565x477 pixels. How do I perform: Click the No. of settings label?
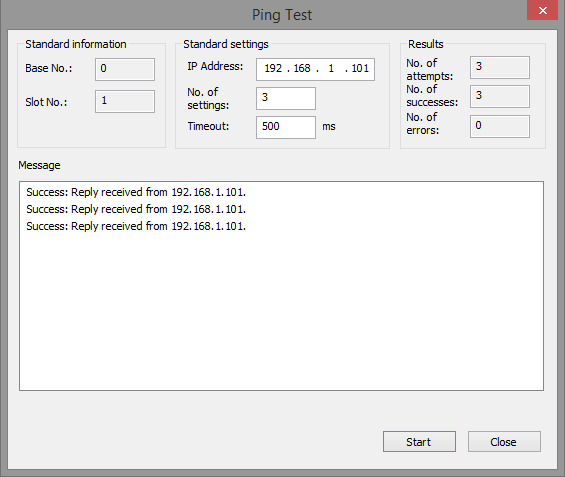pos(208,99)
